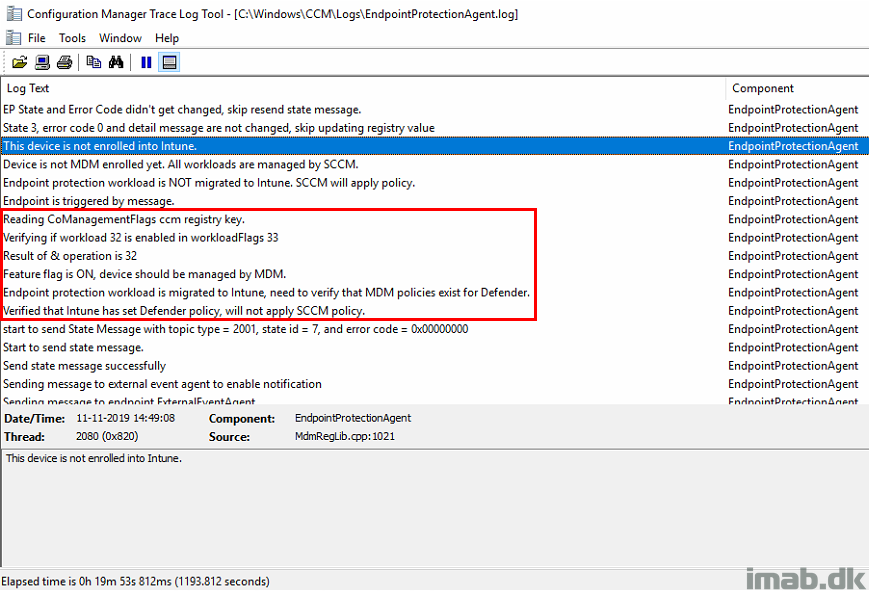Click the document icon beside File menu
This screenshot has height=591, width=869.
[x=13, y=38]
